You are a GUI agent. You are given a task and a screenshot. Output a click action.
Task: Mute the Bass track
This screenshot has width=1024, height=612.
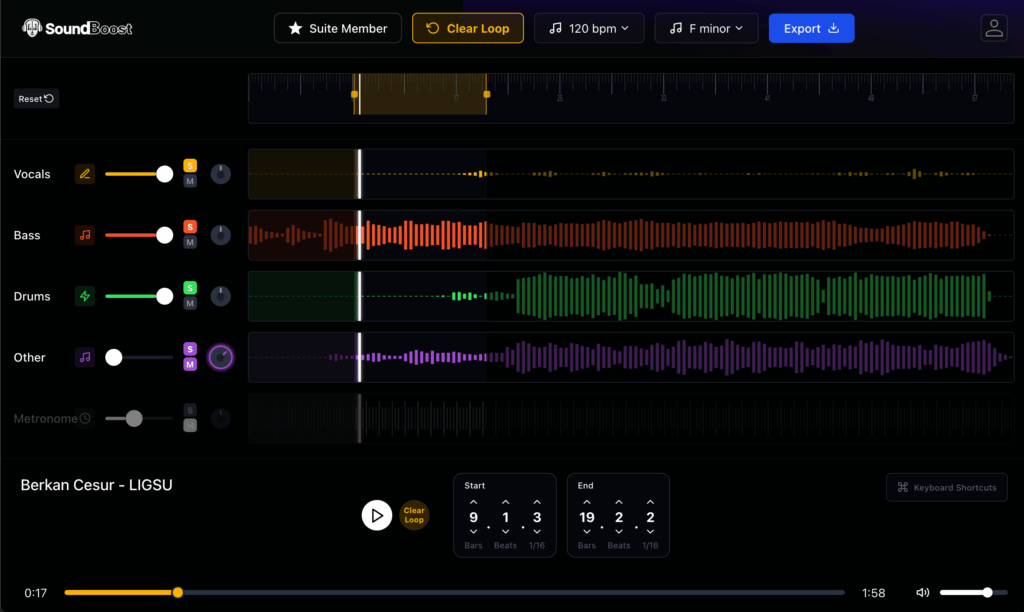[x=190, y=243]
